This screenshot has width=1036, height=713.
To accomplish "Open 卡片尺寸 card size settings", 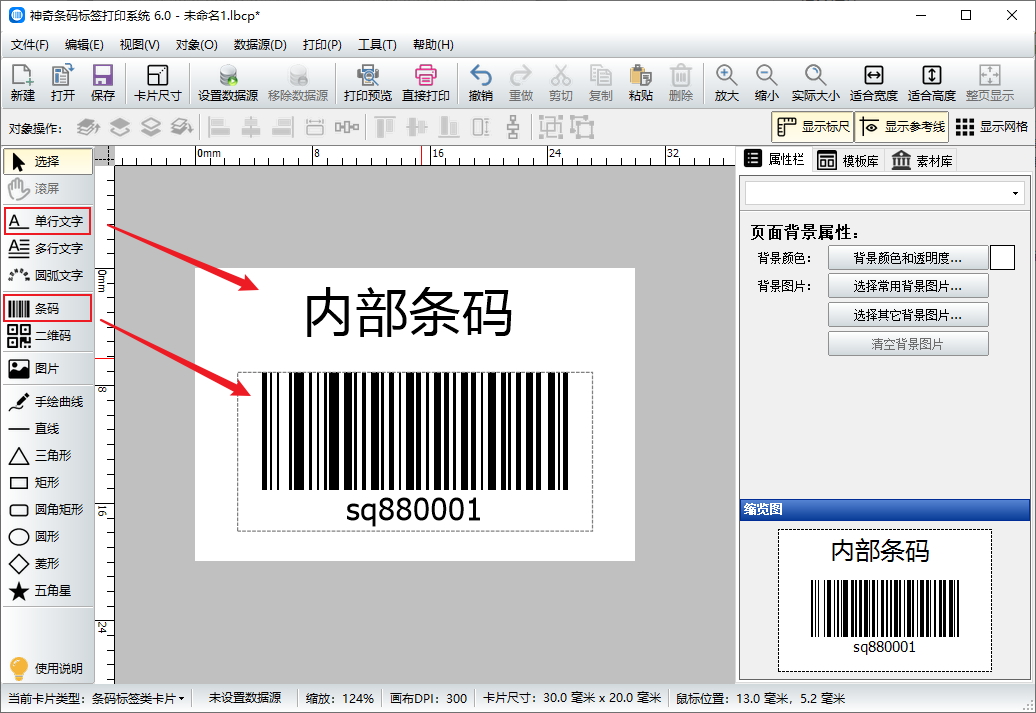I will [157, 83].
